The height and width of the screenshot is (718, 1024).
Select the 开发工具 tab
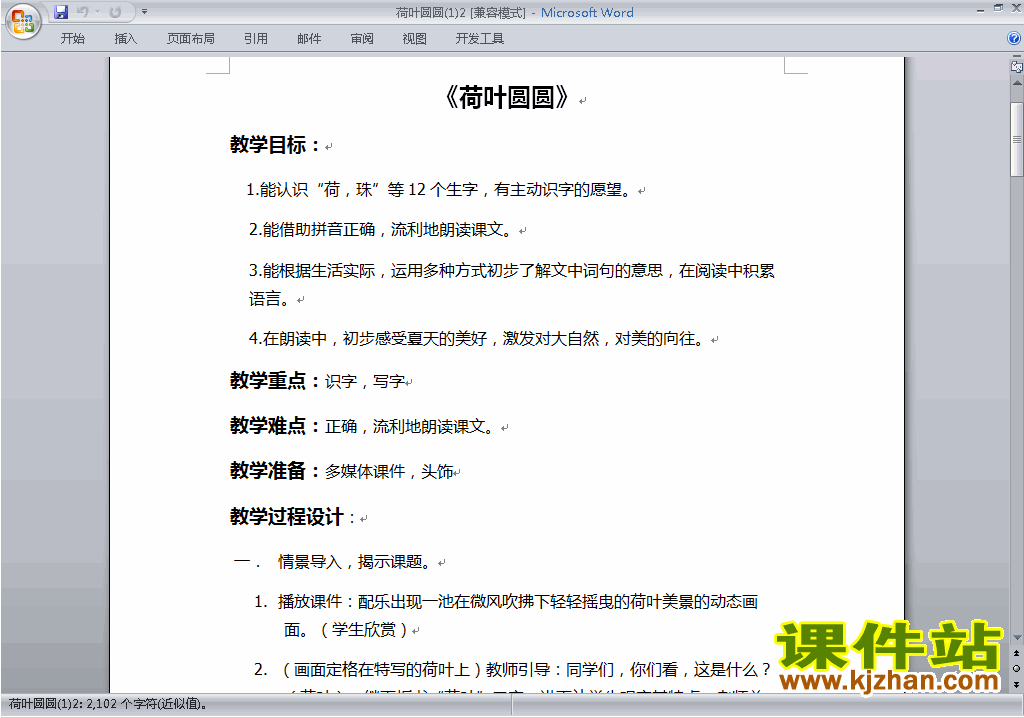480,39
